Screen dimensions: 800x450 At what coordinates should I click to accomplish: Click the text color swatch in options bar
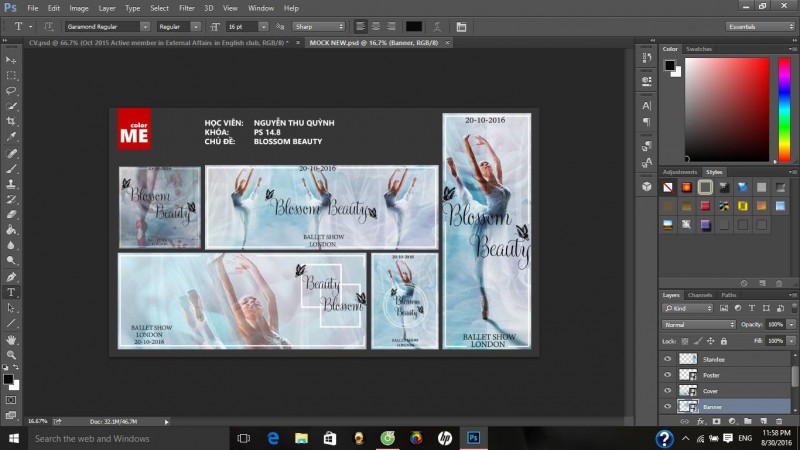pos(414,27)
